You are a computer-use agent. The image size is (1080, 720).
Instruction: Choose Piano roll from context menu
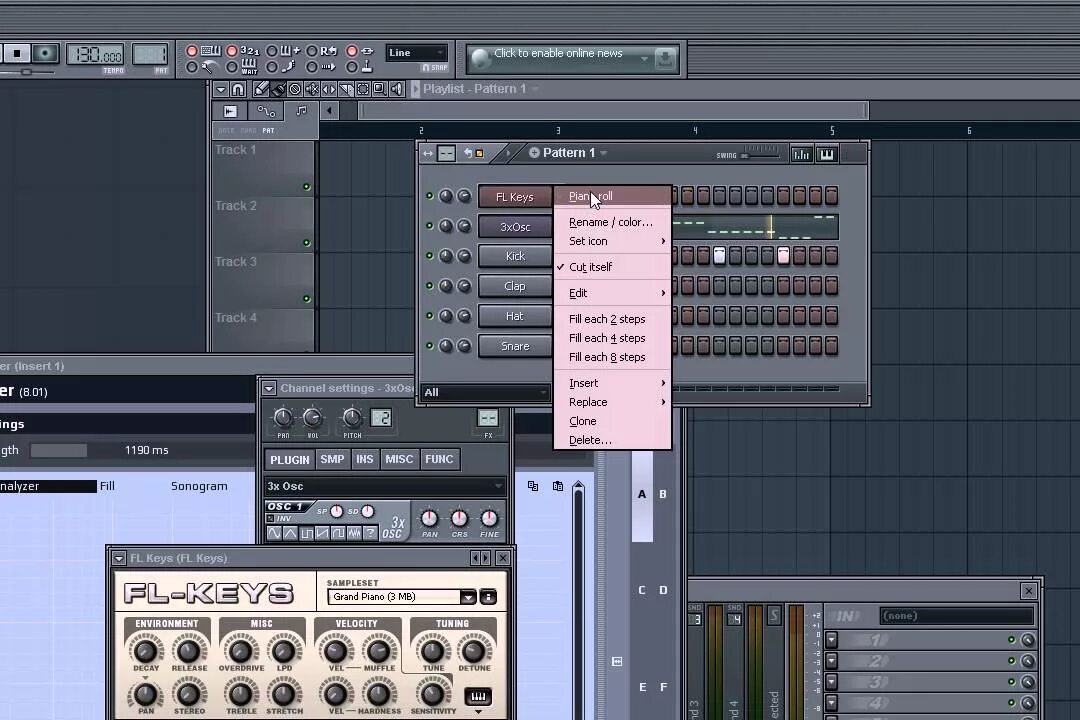click(612, 196)
